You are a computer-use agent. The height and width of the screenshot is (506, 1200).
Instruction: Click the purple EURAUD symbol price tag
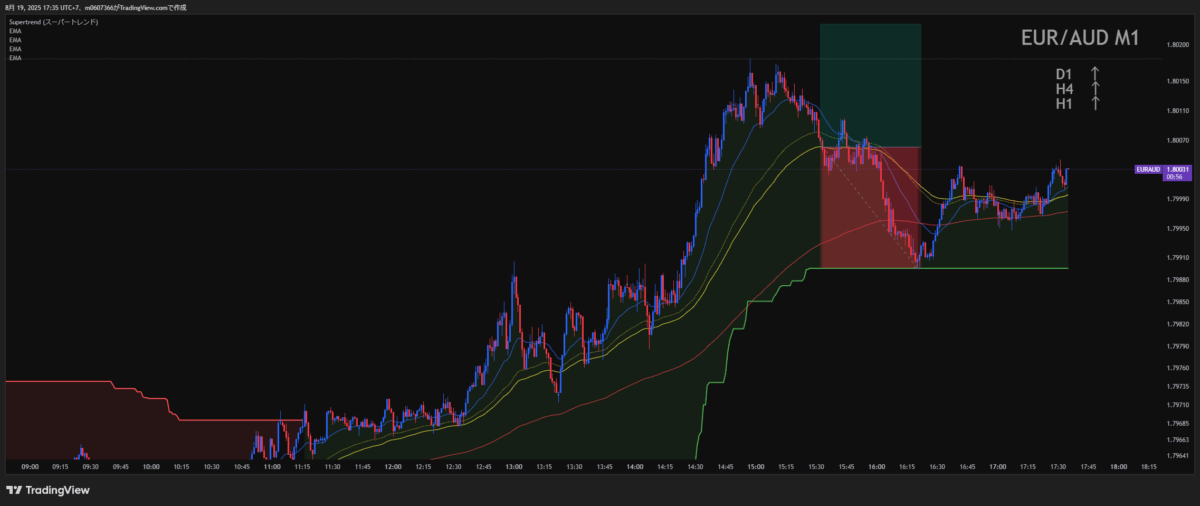(x=1148, y=170)
